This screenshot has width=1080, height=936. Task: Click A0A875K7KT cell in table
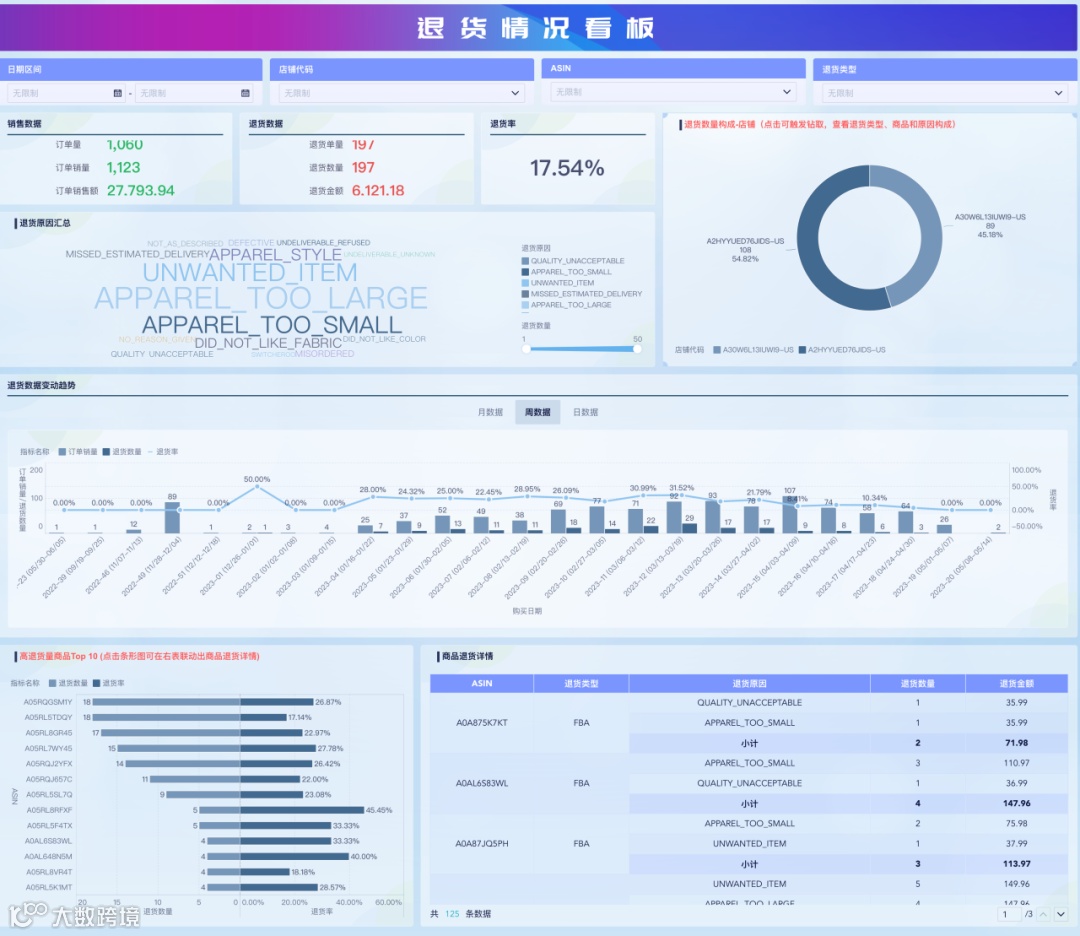pyautogui.click(x=481, y=722)
